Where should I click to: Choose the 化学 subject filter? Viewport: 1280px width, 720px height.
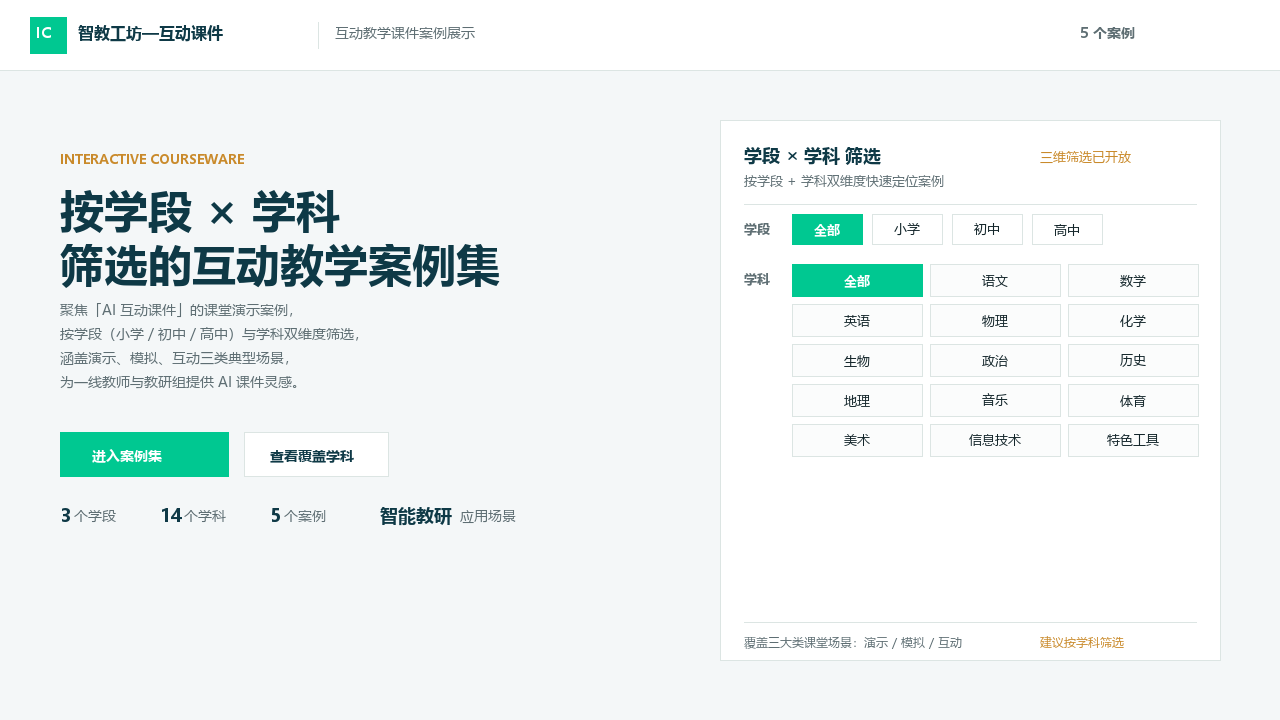coord(1133,321)
